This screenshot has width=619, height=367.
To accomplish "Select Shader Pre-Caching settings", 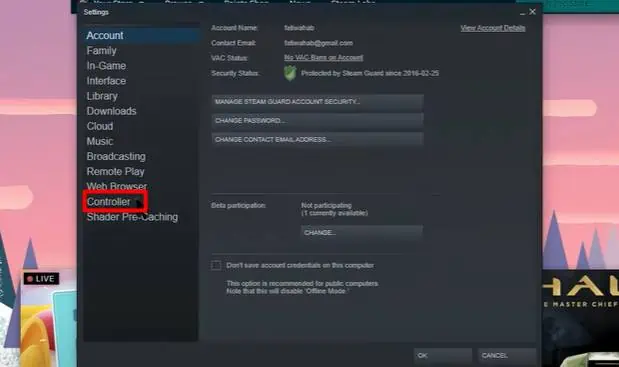I will (x=132, y=217).
